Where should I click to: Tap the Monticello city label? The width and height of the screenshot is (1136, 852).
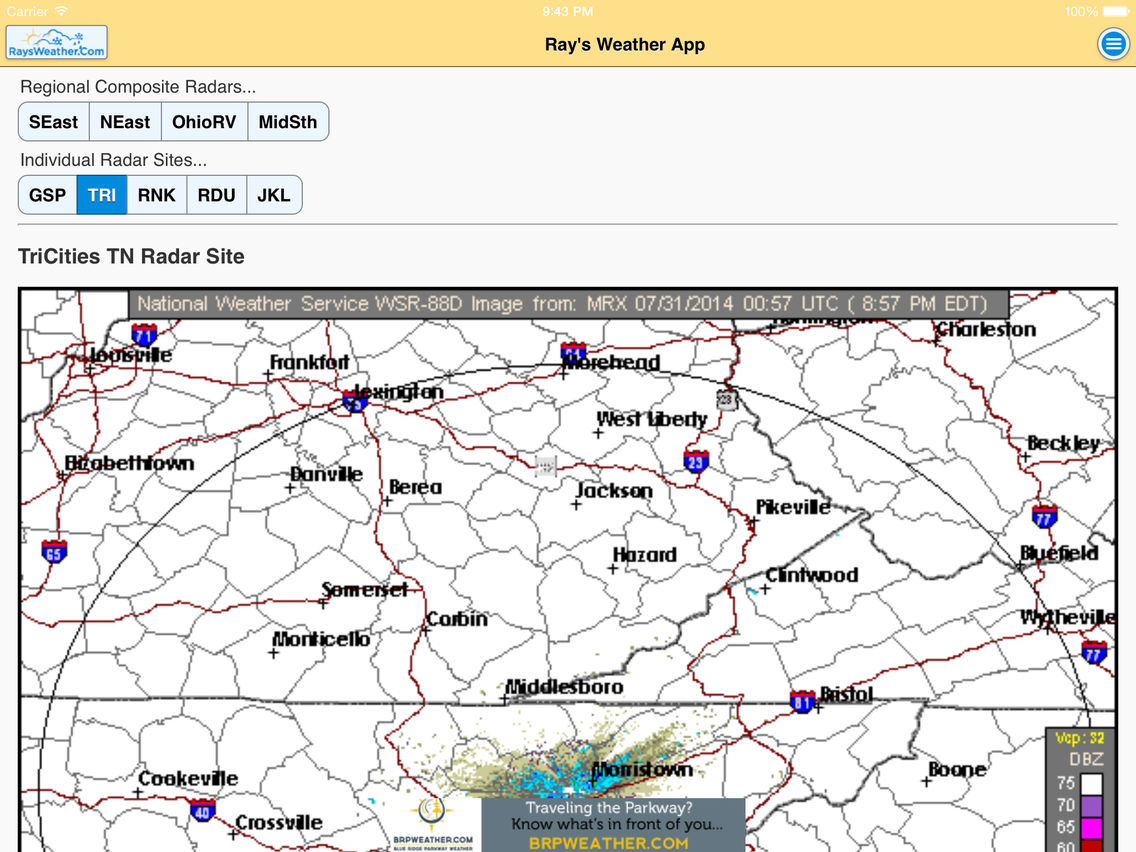(x=321, y=639)
